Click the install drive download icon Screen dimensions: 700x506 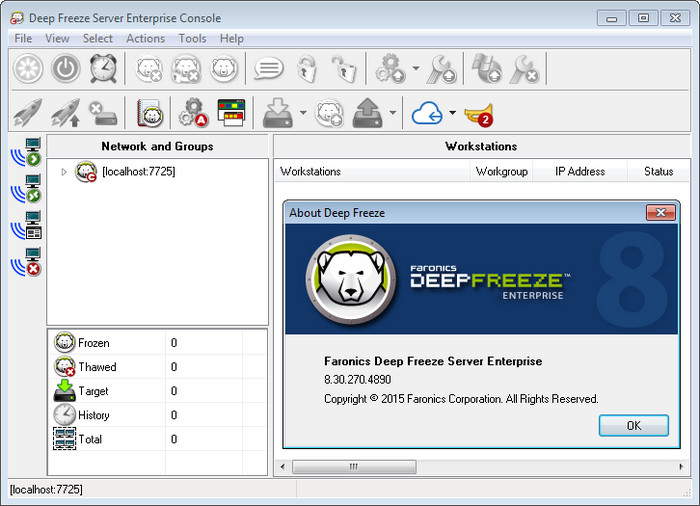pyautogui.click(x=278, y=113)
